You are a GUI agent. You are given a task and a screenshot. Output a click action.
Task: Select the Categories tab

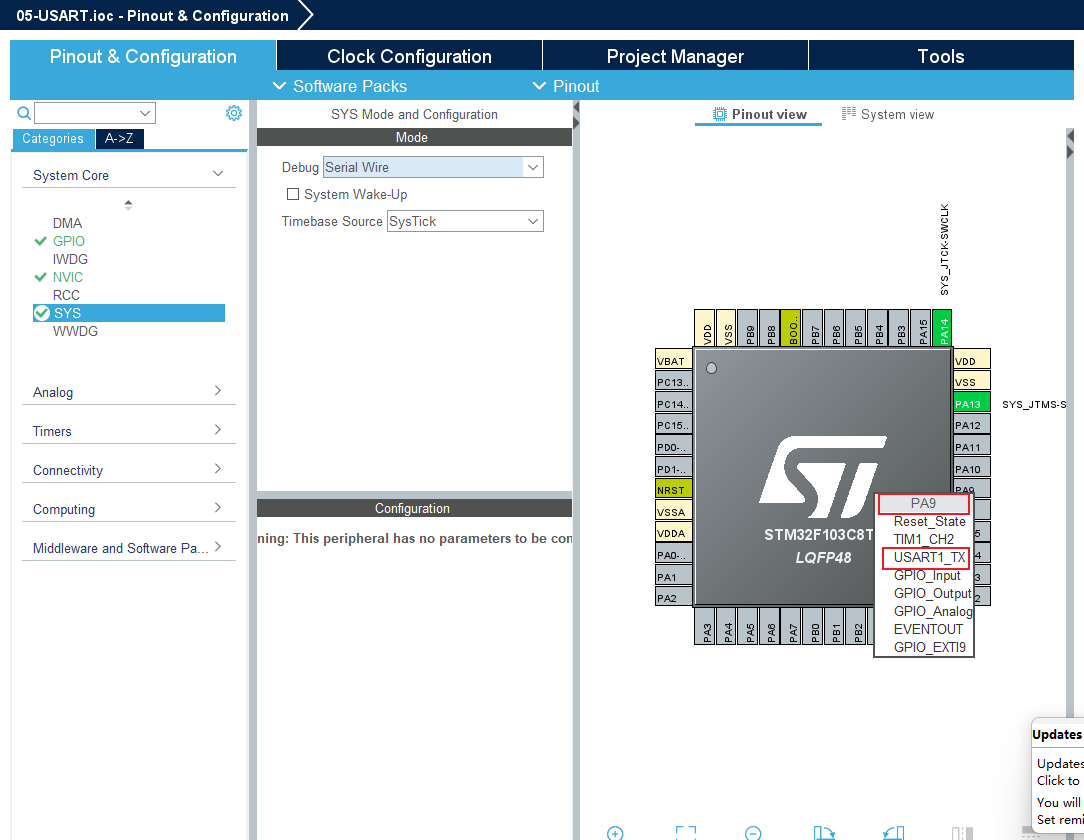[x=53, y=138]
